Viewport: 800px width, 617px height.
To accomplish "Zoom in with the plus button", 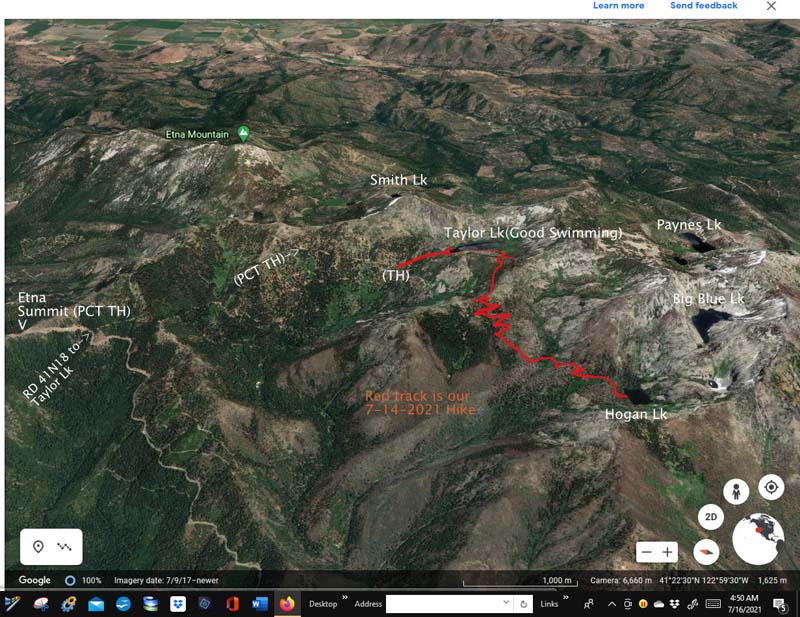I will pyautogui.click(x=669, y=552).
